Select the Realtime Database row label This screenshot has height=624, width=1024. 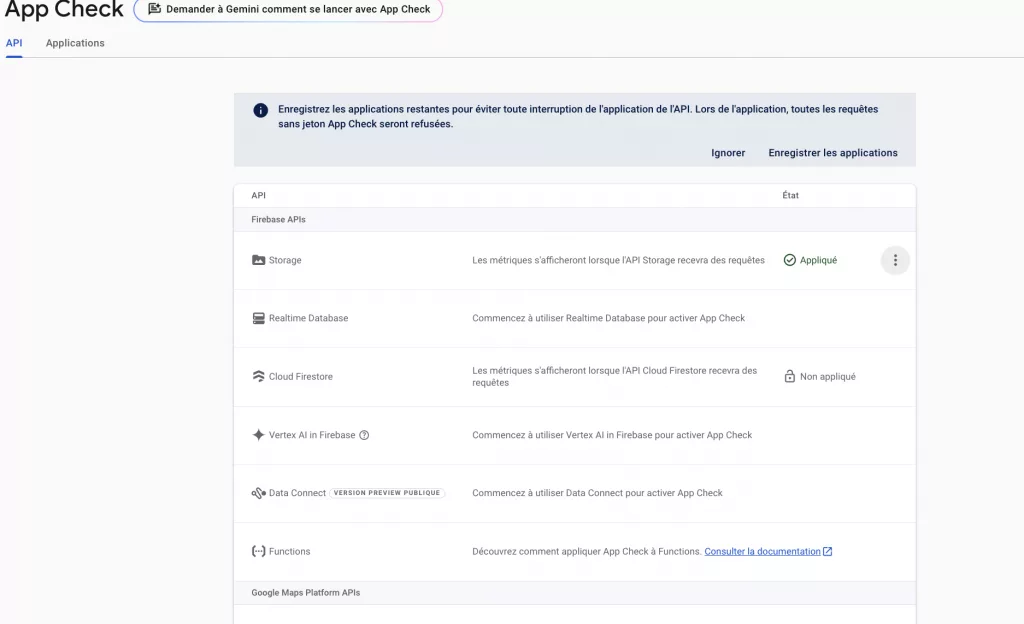click(308, 318)
